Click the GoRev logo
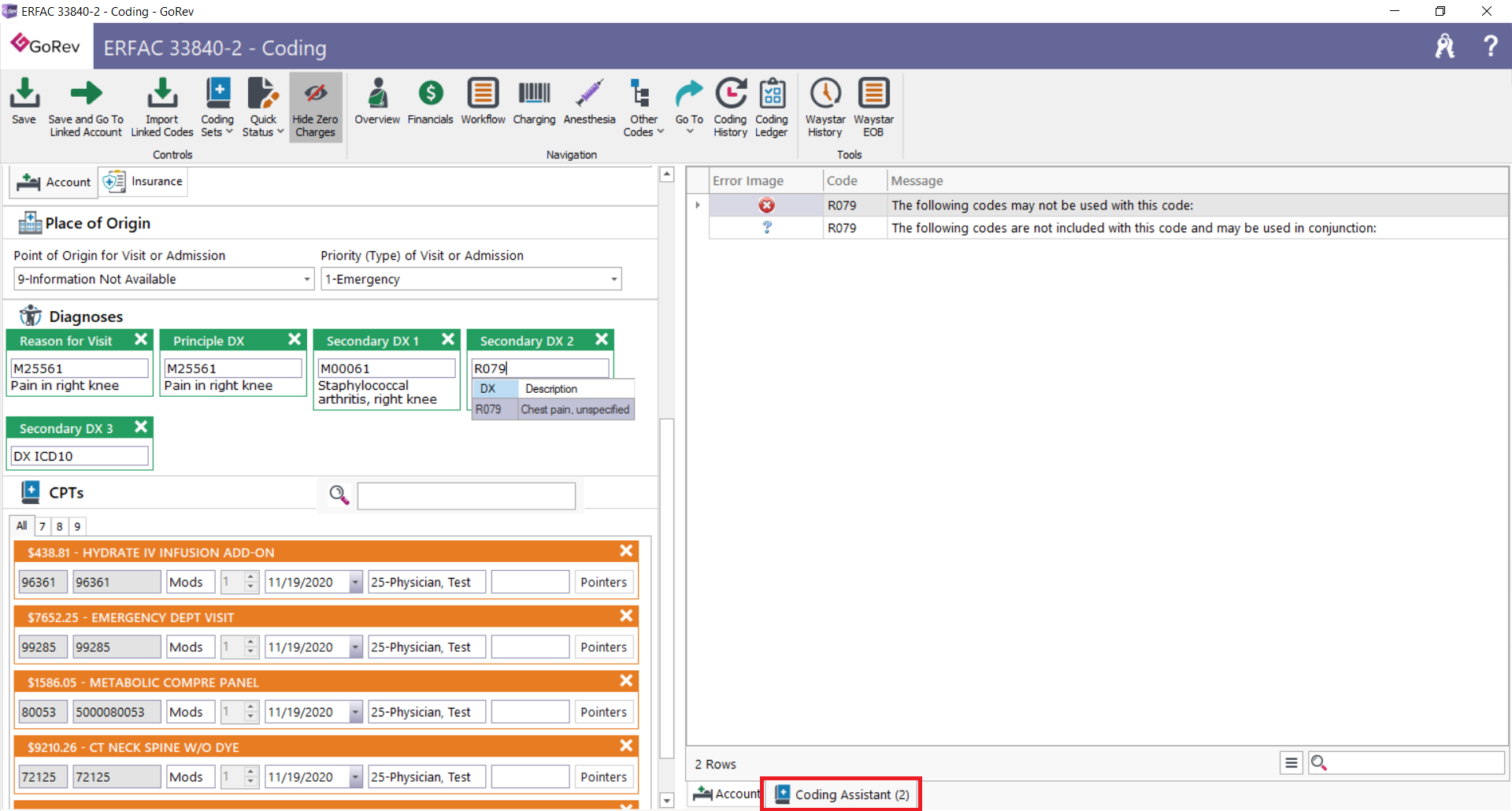The image size is (1512, 811). pyautogui.click(x=46, y=45)
